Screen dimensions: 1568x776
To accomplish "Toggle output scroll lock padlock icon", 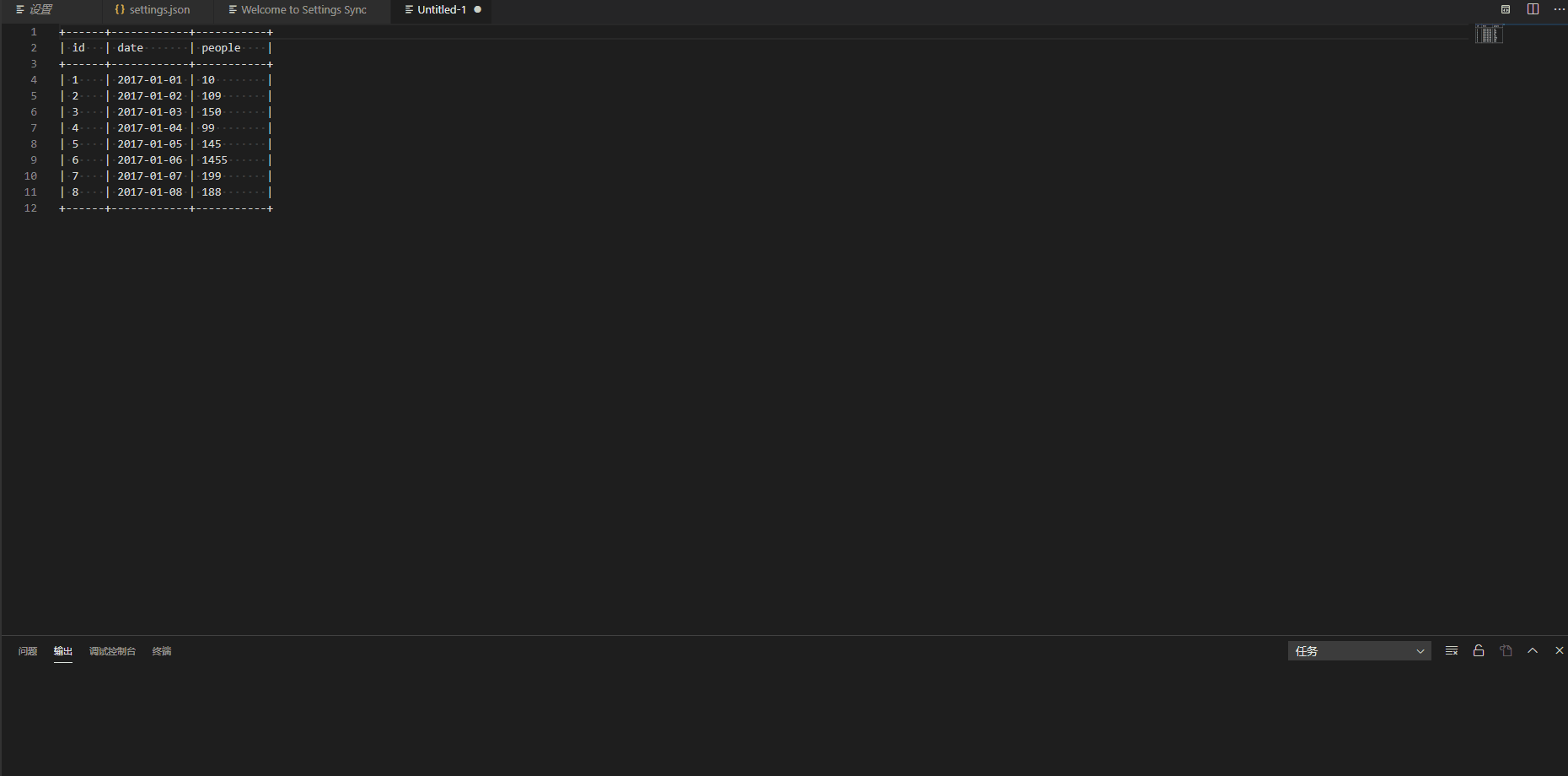I will click(x=1479, y=651).
